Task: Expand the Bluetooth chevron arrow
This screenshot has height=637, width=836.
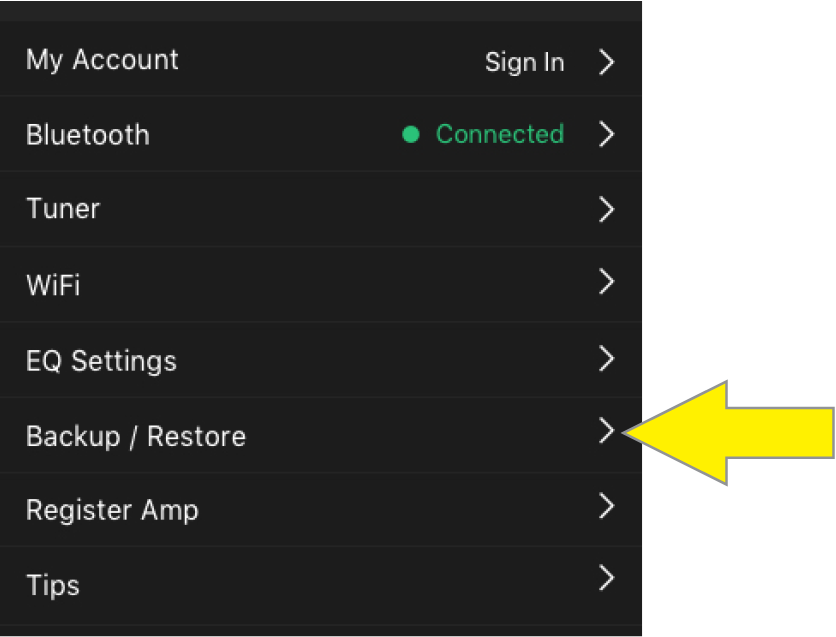Action: coord(606,134)
